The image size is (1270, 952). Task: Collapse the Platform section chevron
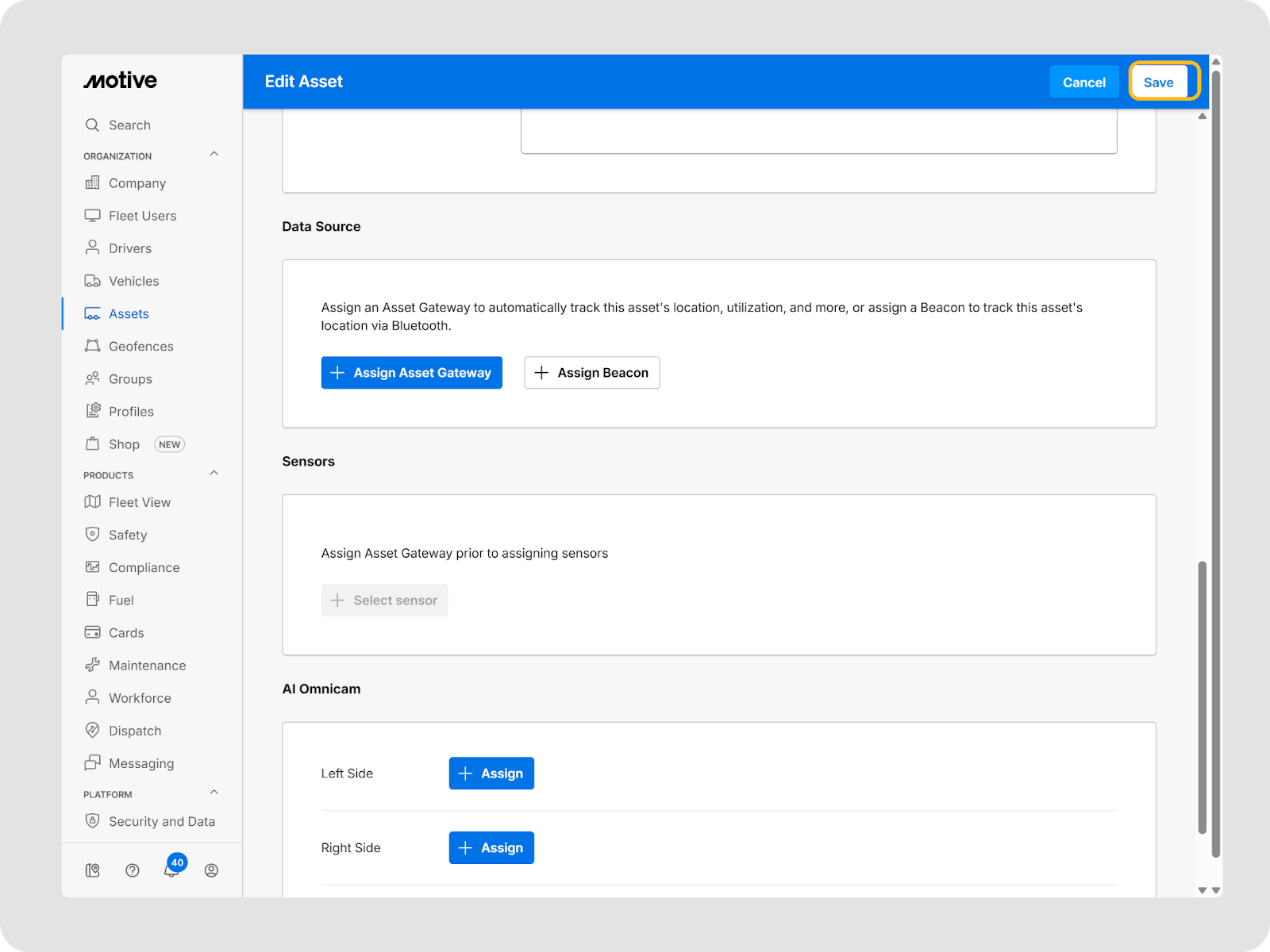214,793
